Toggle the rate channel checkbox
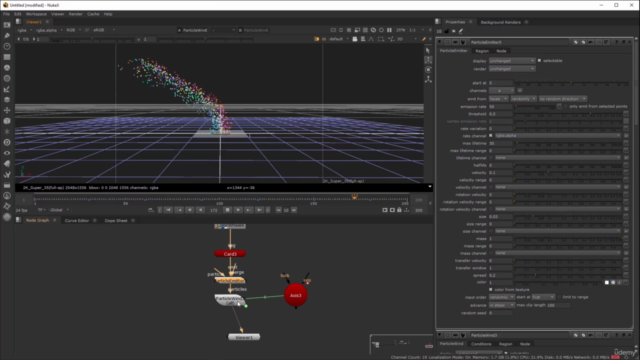 [x=491, y=136]
